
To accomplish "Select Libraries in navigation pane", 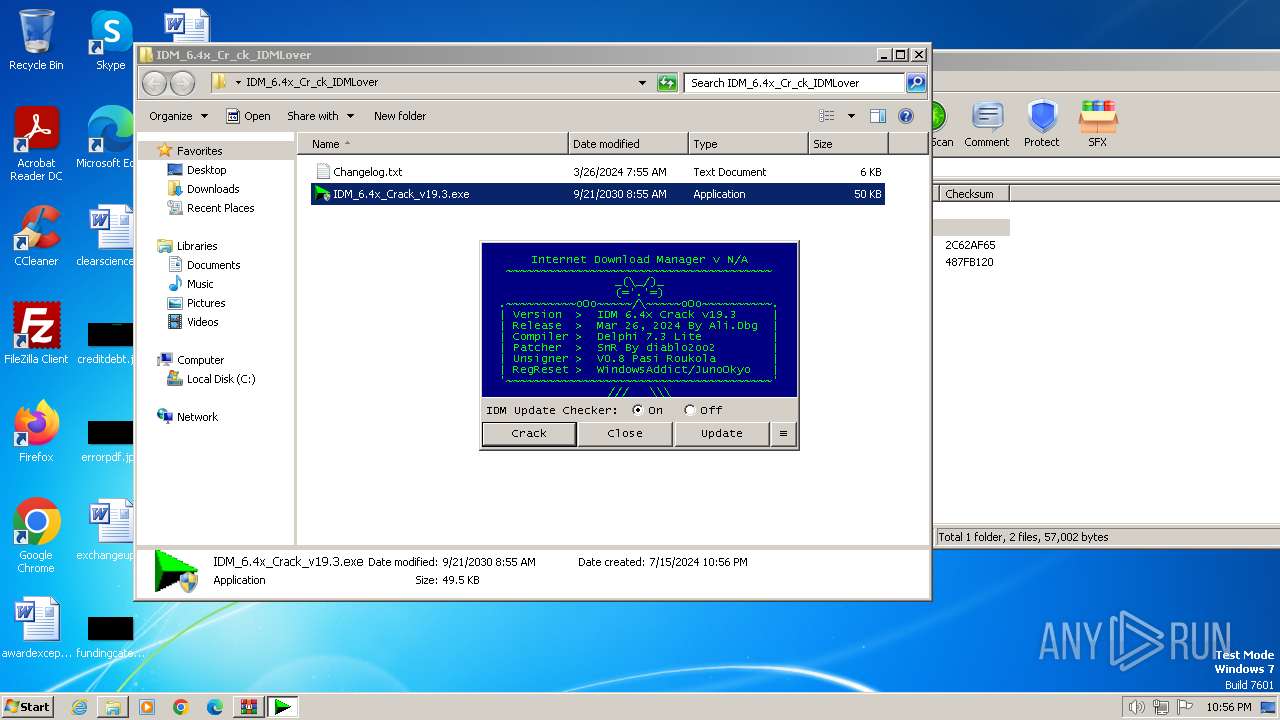I will [197, 246].
